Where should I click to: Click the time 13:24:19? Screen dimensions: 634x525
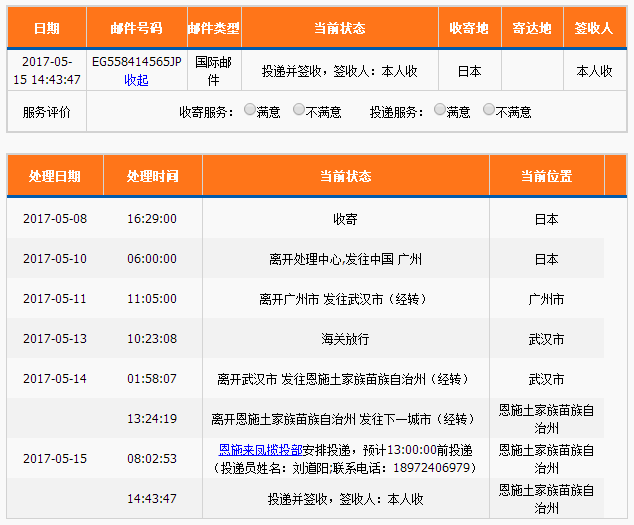pyautogui.click(x=152, y=419)
